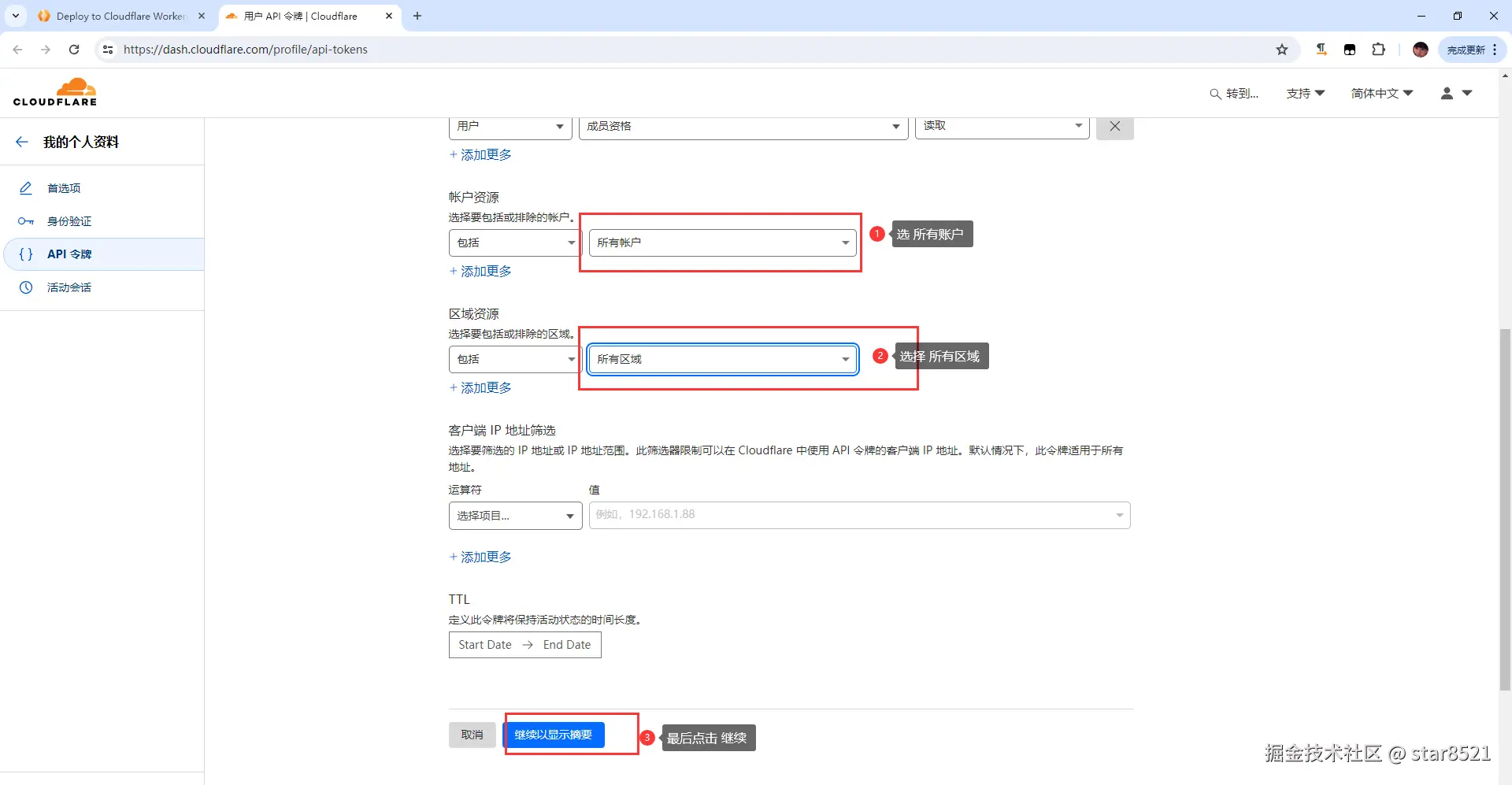Click 继续以显示摘要 button
The width and height of the screenshot is (1512, 785).
554,735
